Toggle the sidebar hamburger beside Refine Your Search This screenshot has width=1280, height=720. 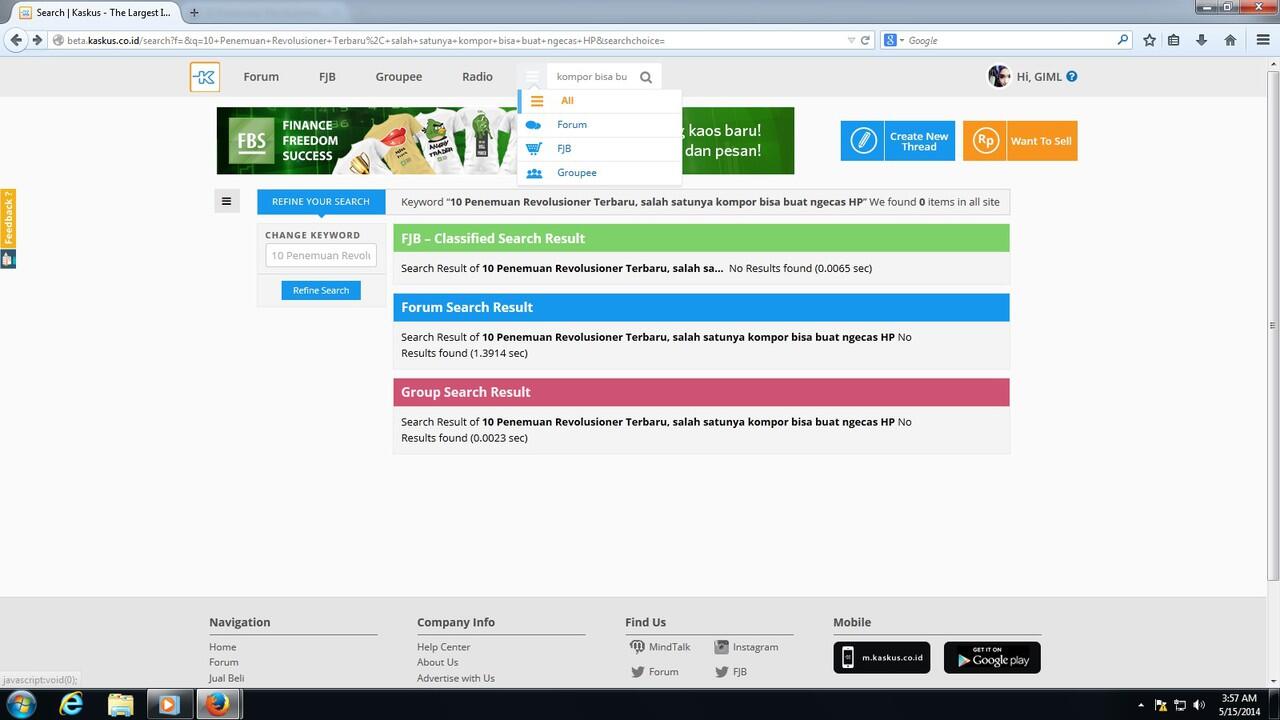pos(226,201)
